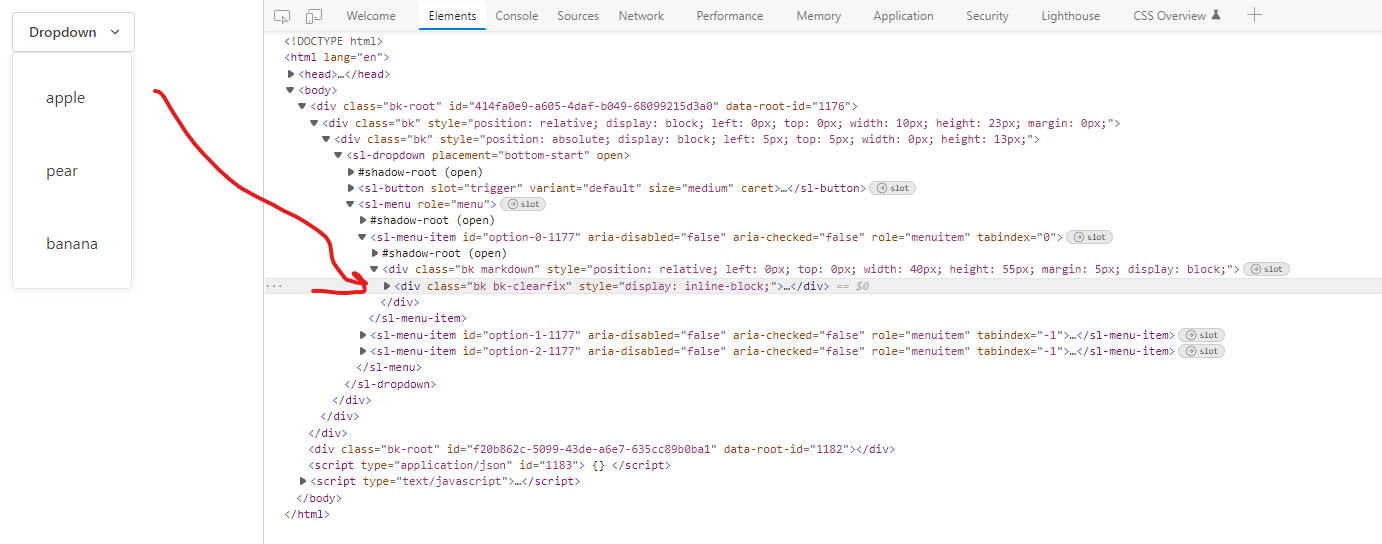Expand the sl-menu-item option-2-1177 node

pyautogui.click(x=363, y=351)
